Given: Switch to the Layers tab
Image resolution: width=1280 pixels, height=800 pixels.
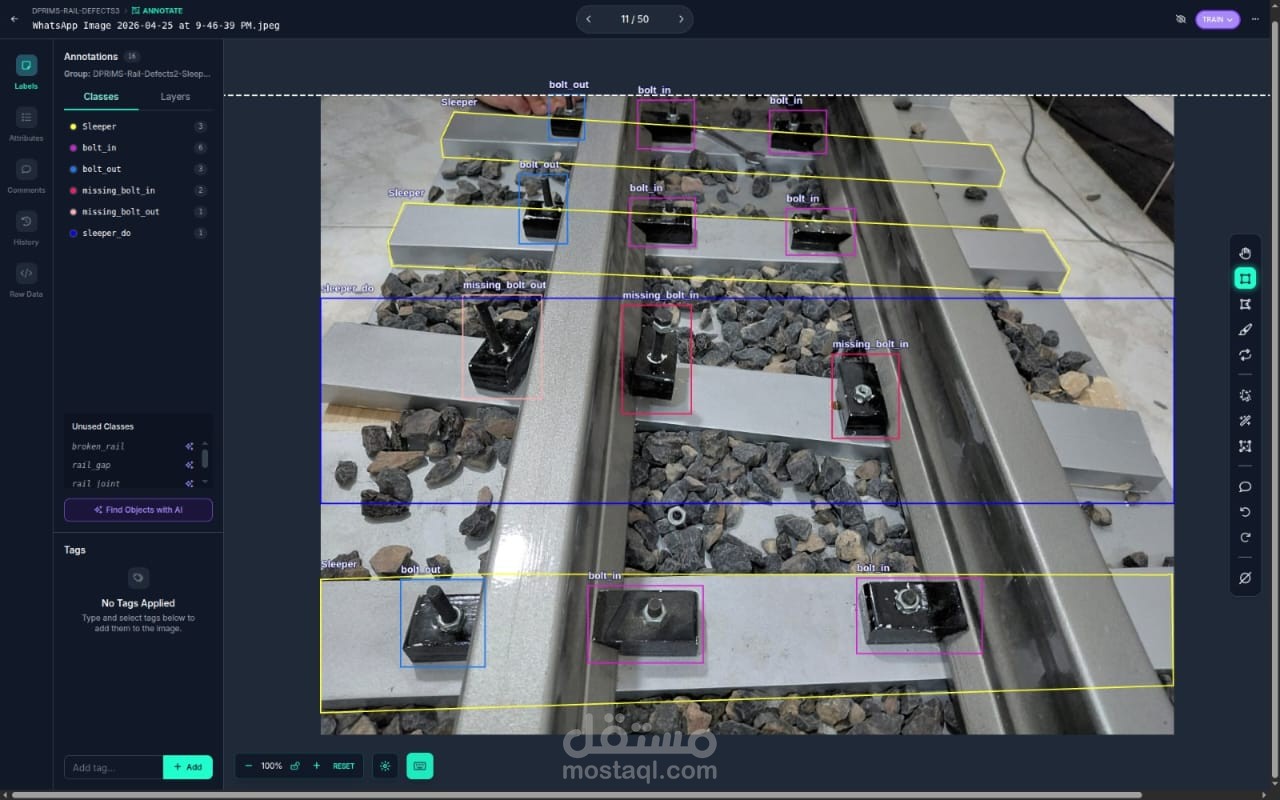Looking at the screenshot, I should [x=175, y=97].
